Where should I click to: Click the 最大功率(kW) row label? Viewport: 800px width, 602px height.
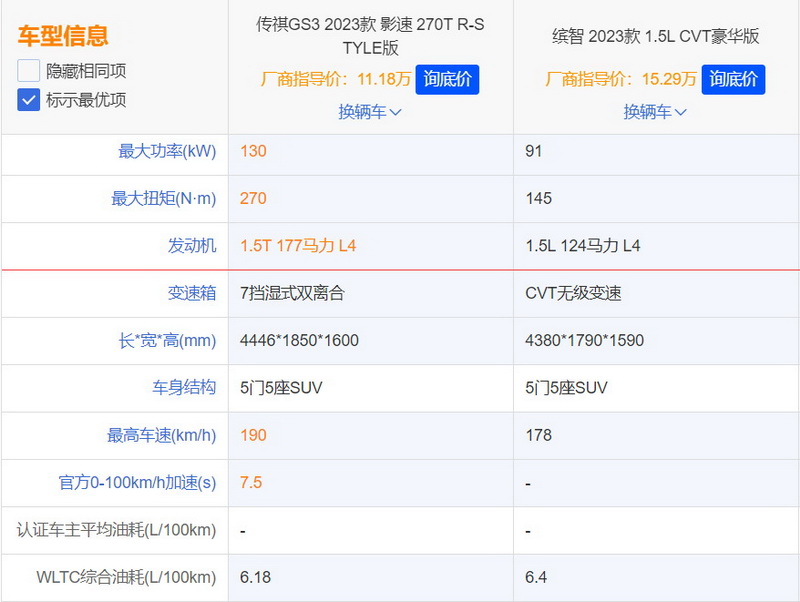pos(167,151)
